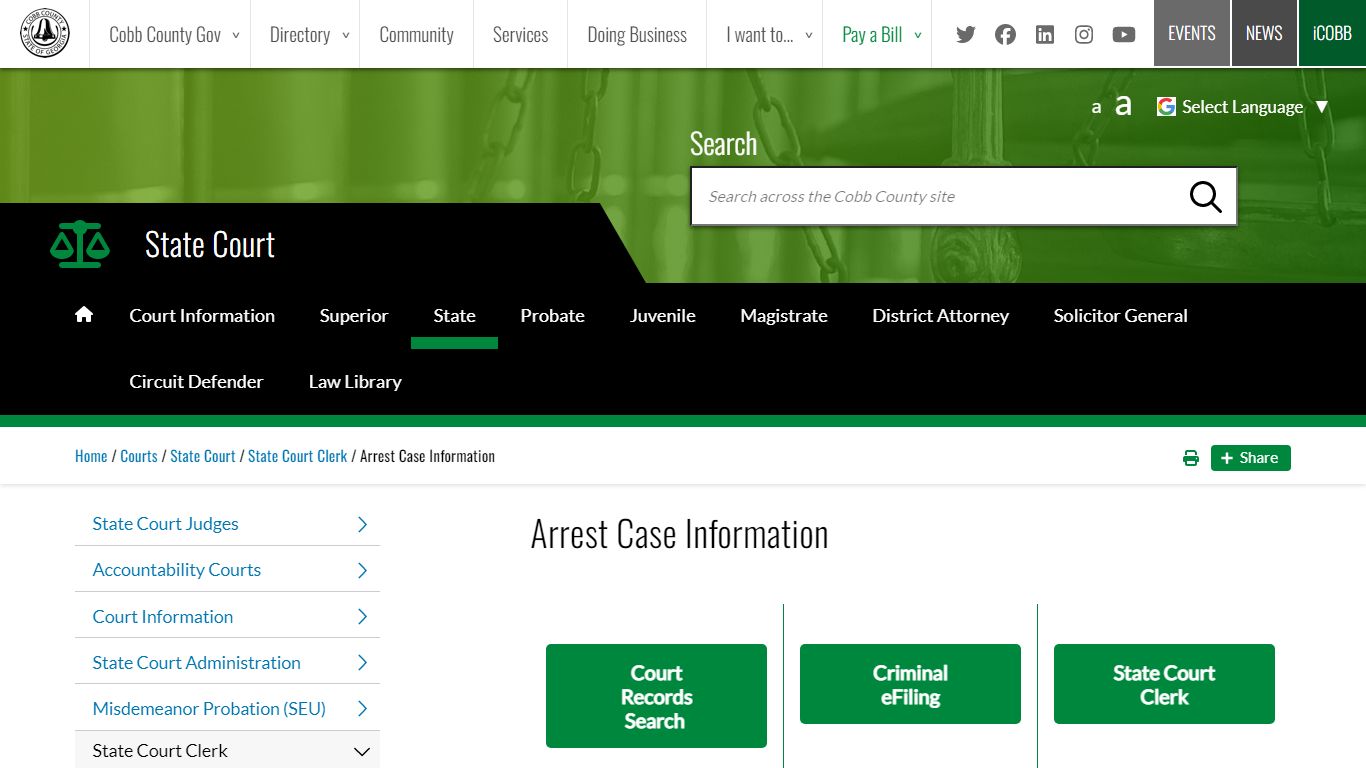Screen dimensions: 1366x768
Task: Click the search magnifier icon
Action: [x=1205, y=197]
